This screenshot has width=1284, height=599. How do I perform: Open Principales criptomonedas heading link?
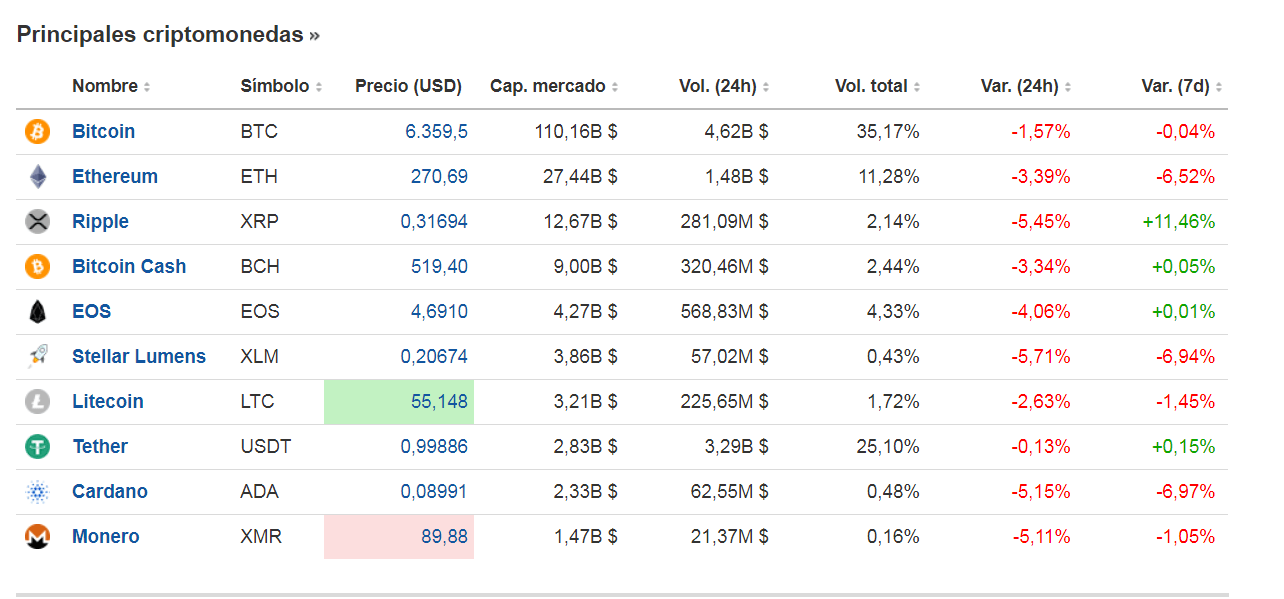[x=167, y=35]
